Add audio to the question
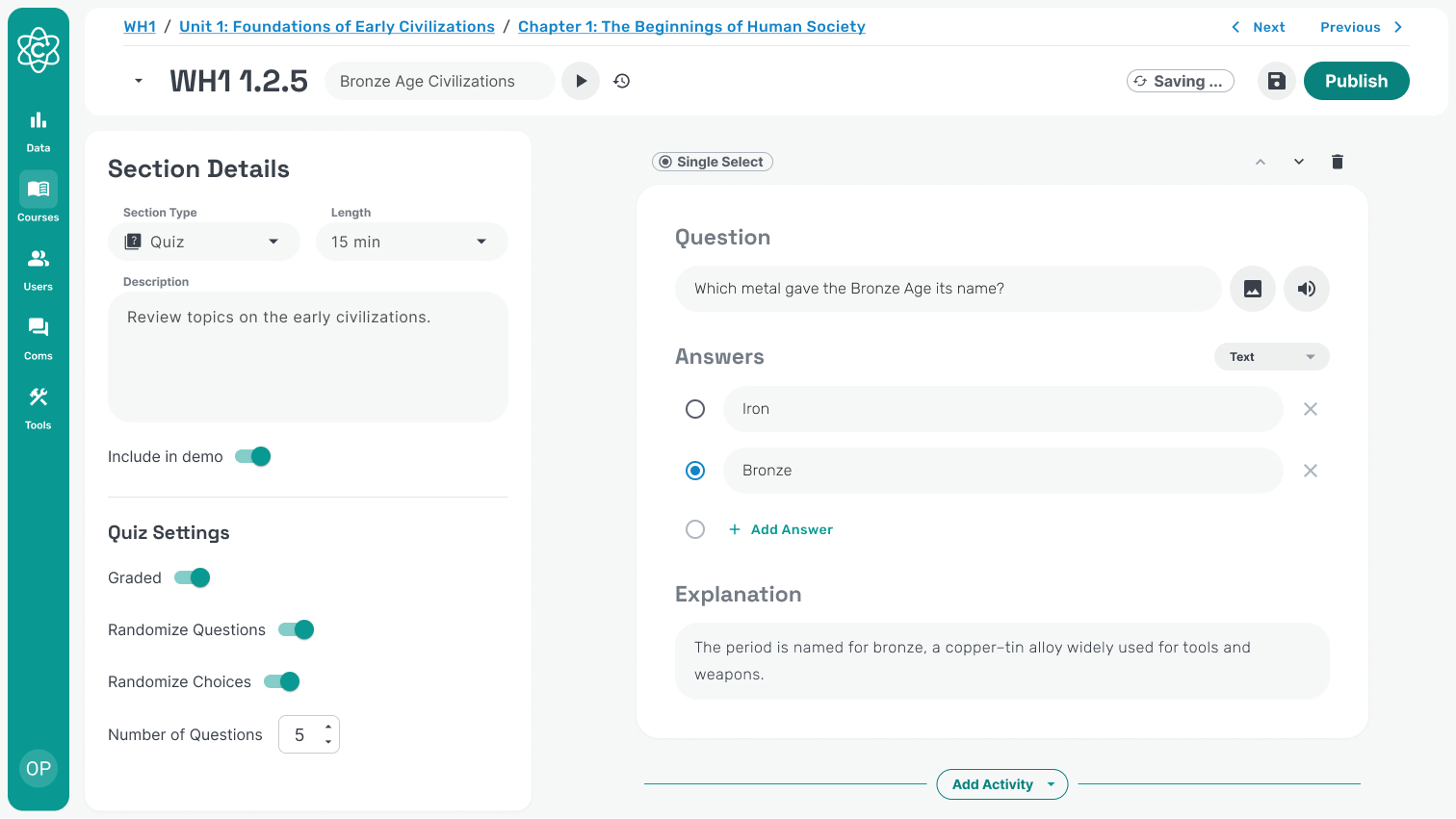This screenshot has width=1456, height=819. 1307,289
